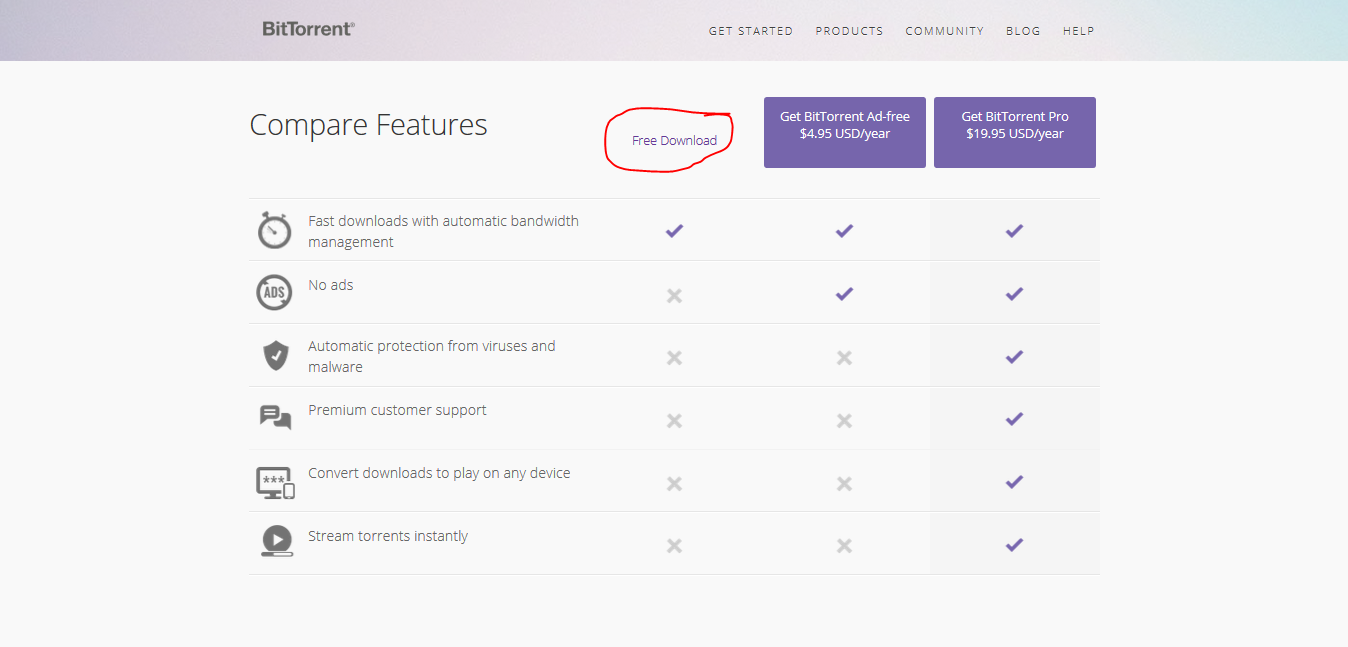Click the No ads circle icon
The width and height of the screenshot is (1348, 647).
274,293
